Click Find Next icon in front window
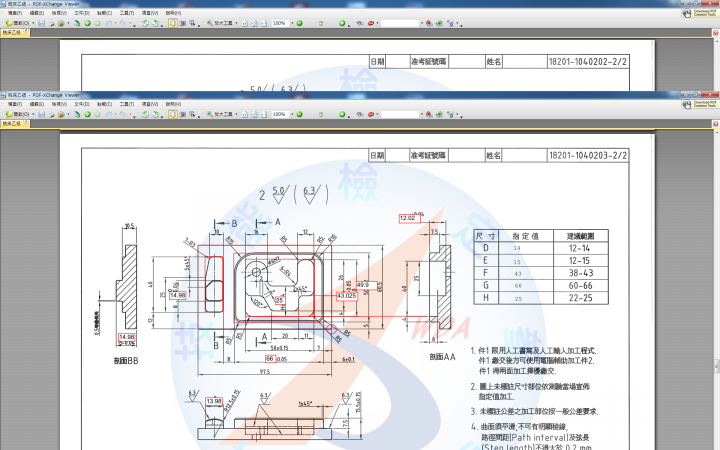This screenshot has height=450, width=720. pyautogui.click(x=439, y=114)
